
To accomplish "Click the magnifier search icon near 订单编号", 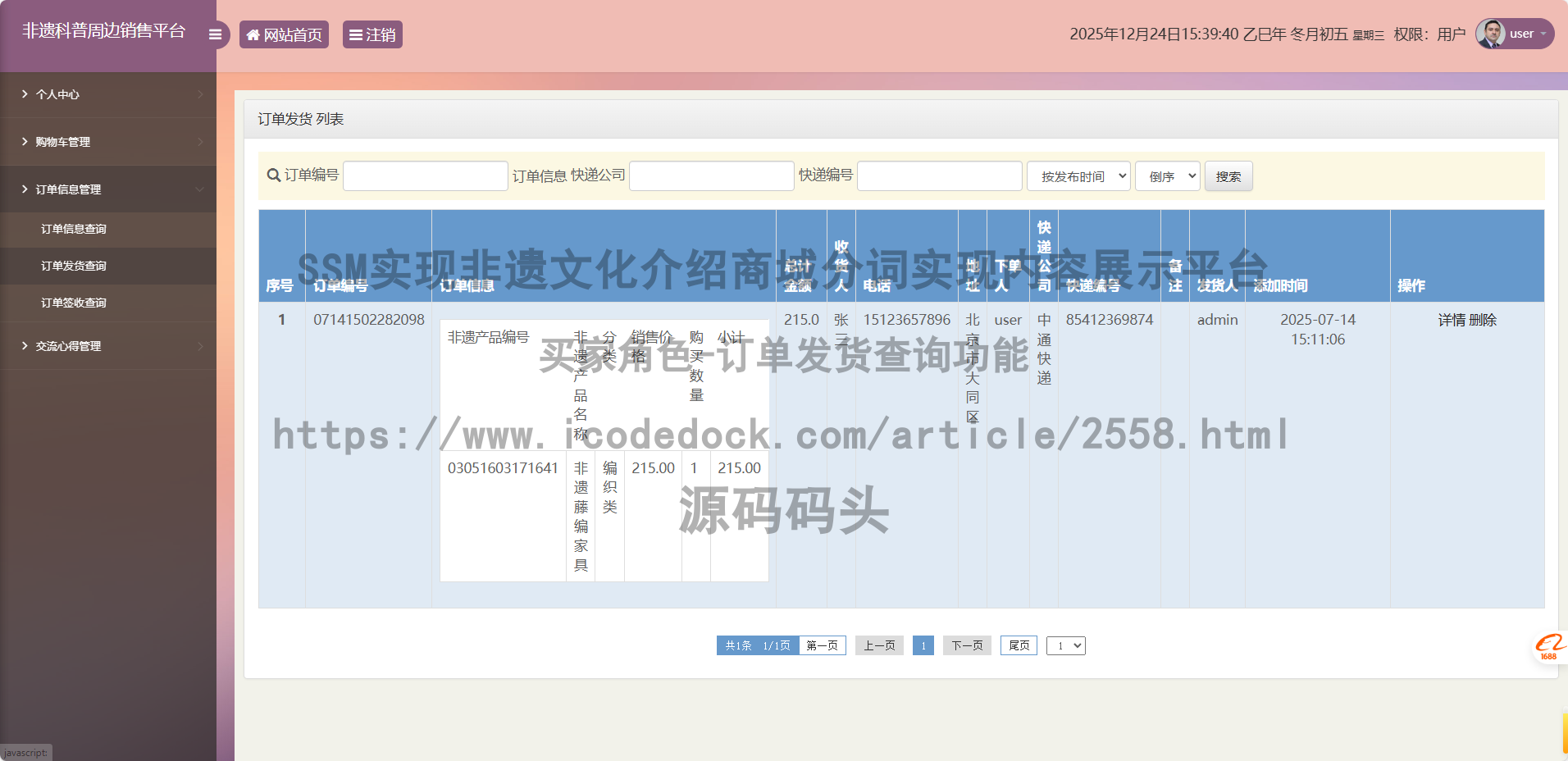I will point(272,175).
